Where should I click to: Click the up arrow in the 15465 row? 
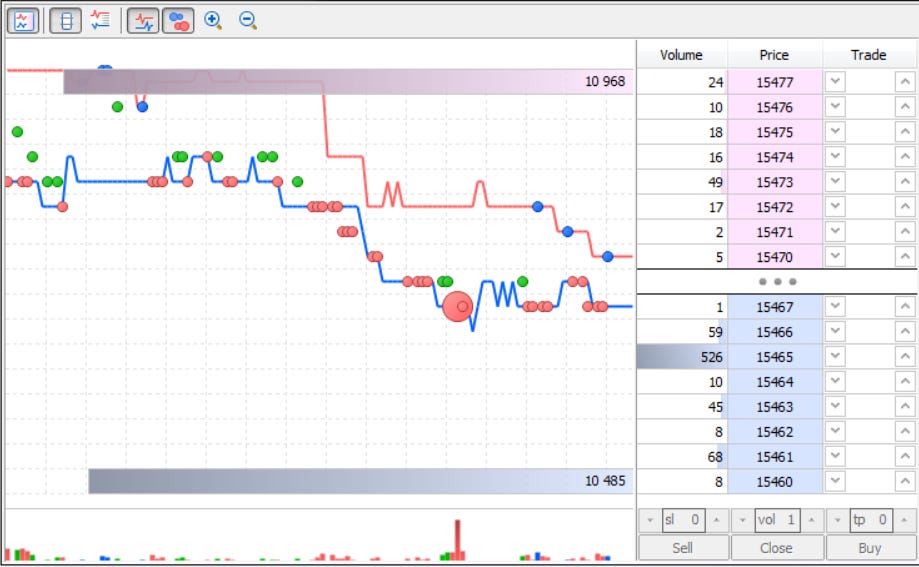905,357
